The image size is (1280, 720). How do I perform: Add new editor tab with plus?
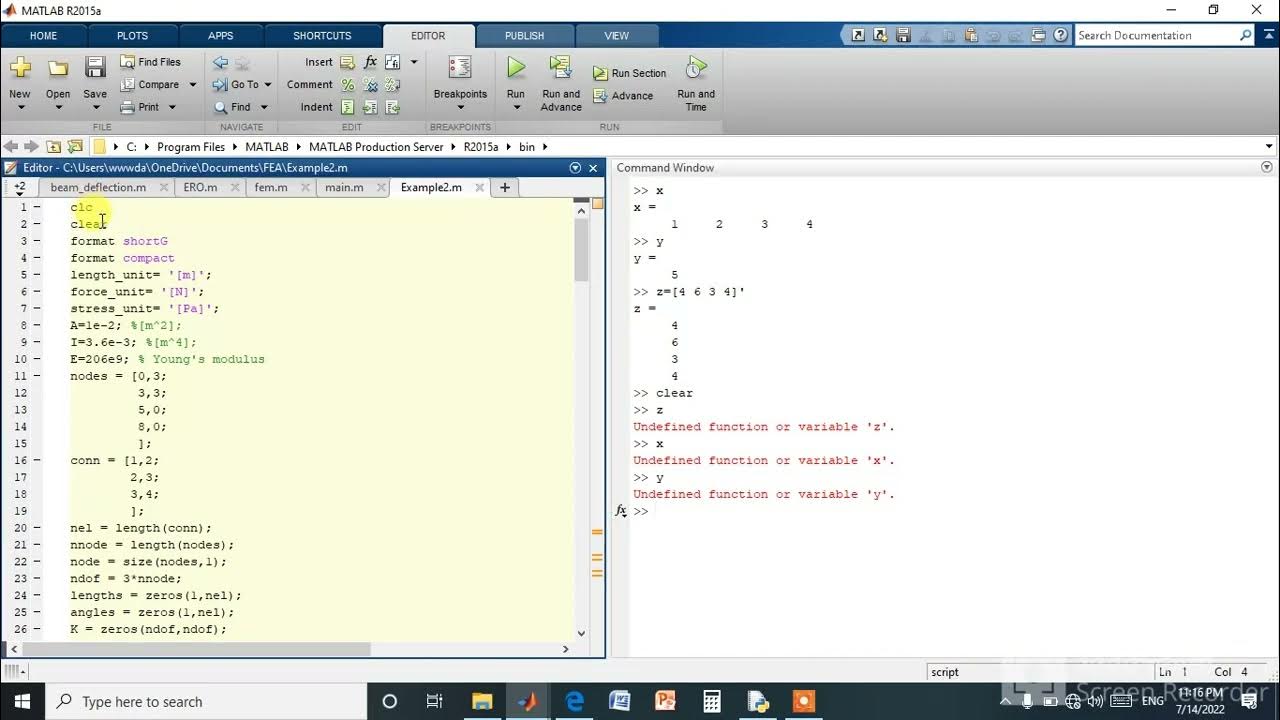tap(505, 187)
